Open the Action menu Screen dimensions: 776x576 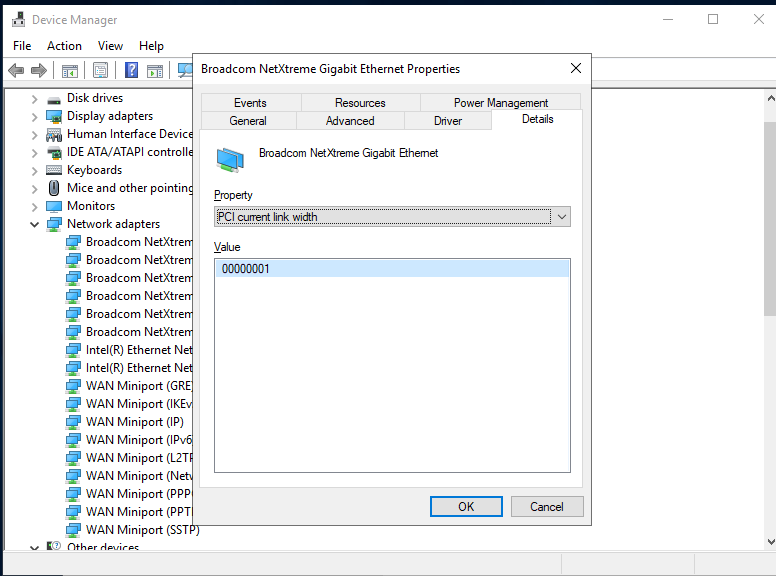[x=64, y=46]
